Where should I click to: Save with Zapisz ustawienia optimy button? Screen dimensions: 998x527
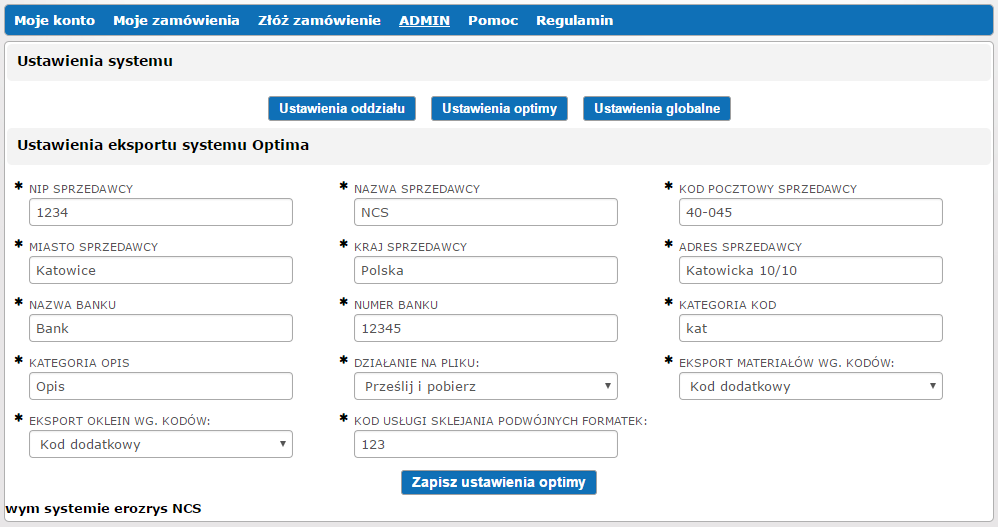coord(498,482)
